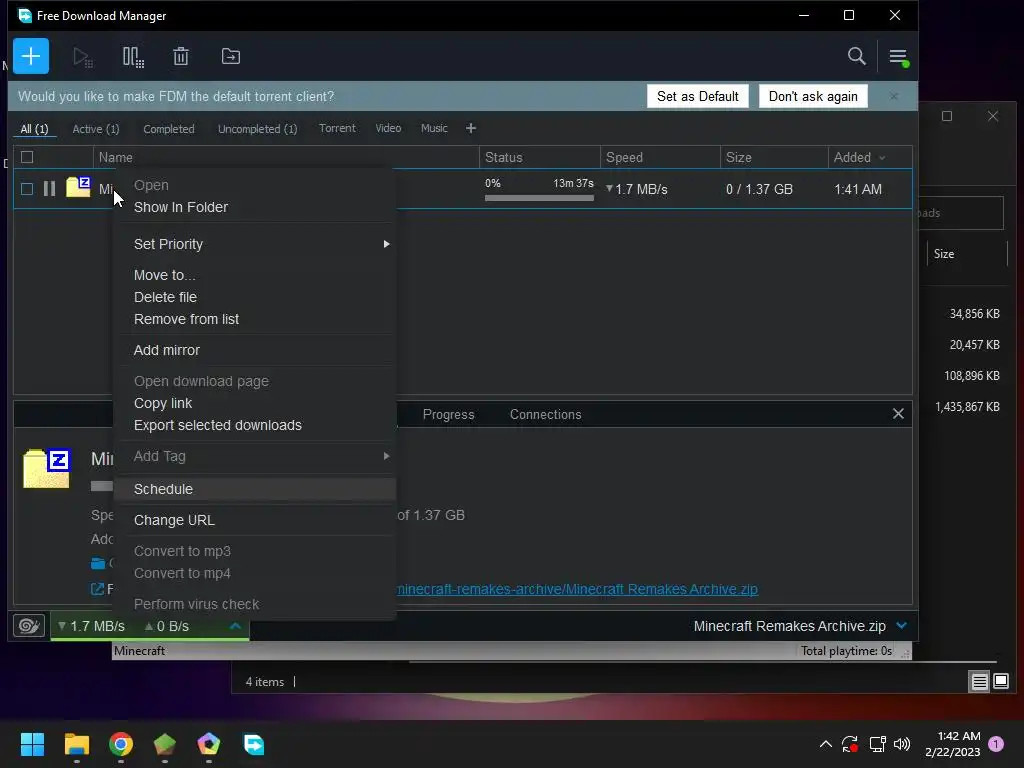Click download progress bar in Status column
This screenshot has width=1024, height=768.
click(x=539, y=198)
